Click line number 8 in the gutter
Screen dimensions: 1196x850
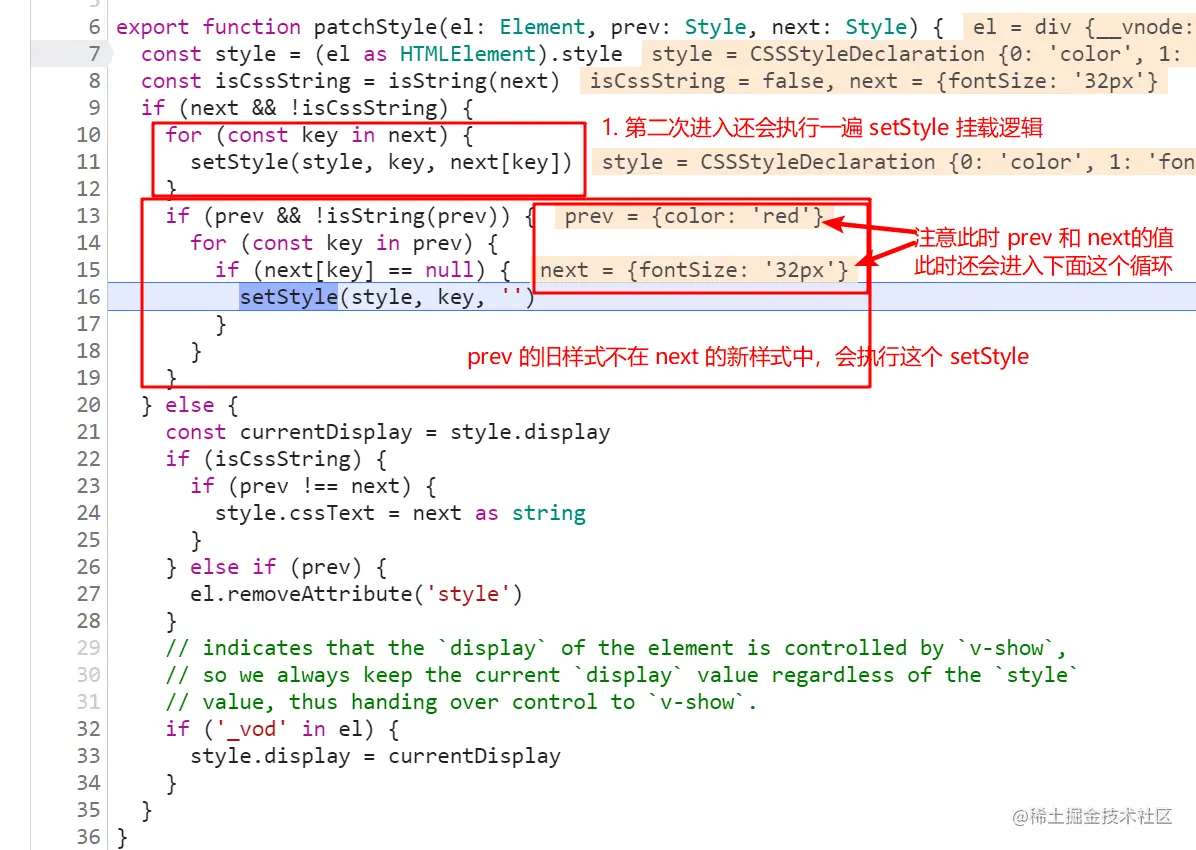94,81
